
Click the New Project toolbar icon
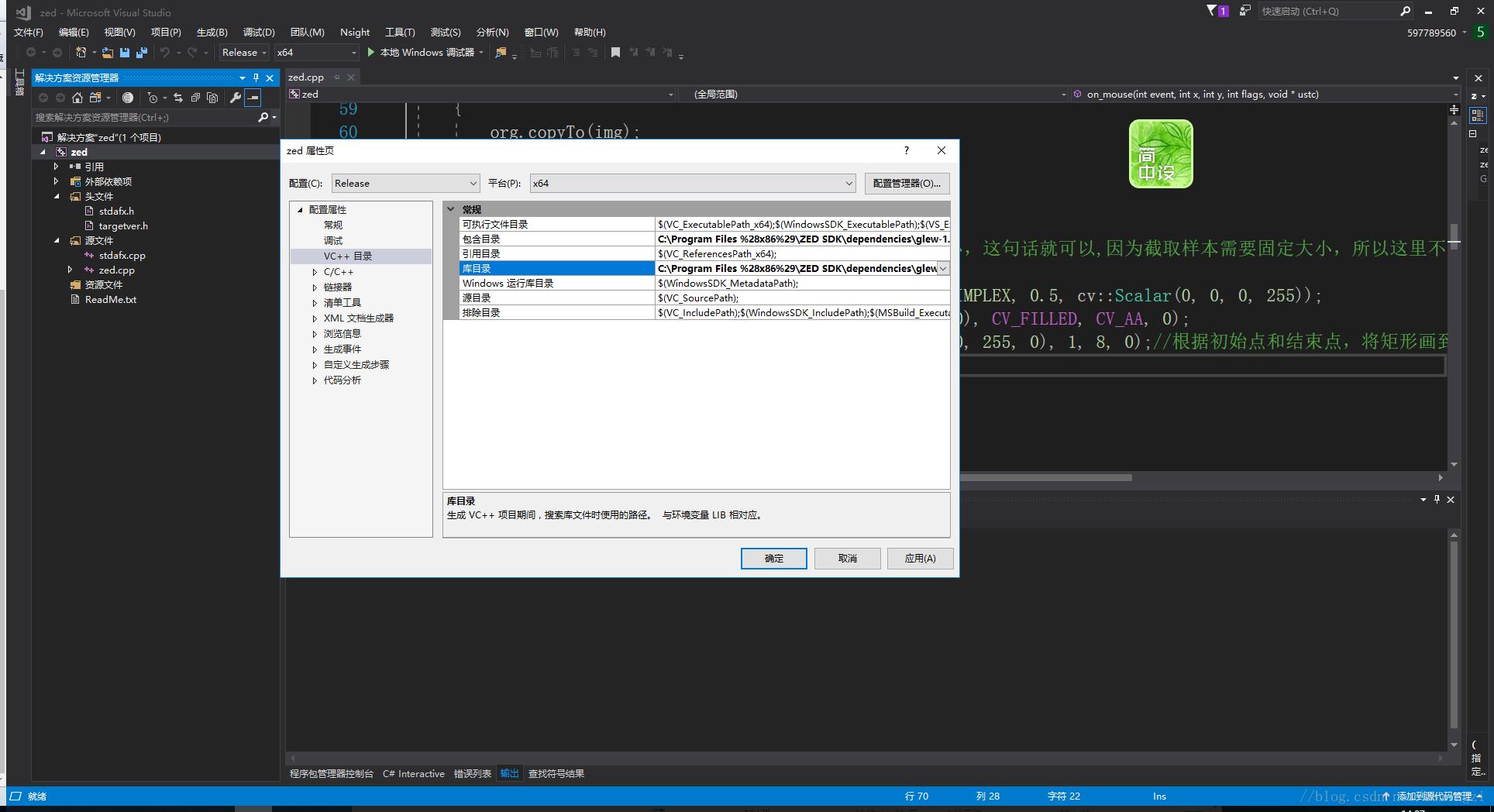(81, 53)
